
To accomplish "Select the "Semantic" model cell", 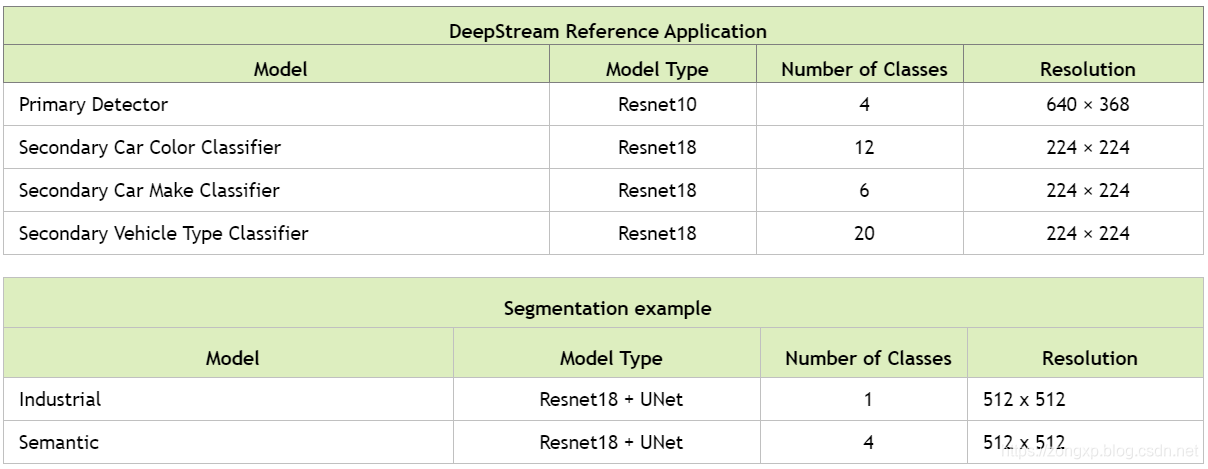I will coord(59,442).
